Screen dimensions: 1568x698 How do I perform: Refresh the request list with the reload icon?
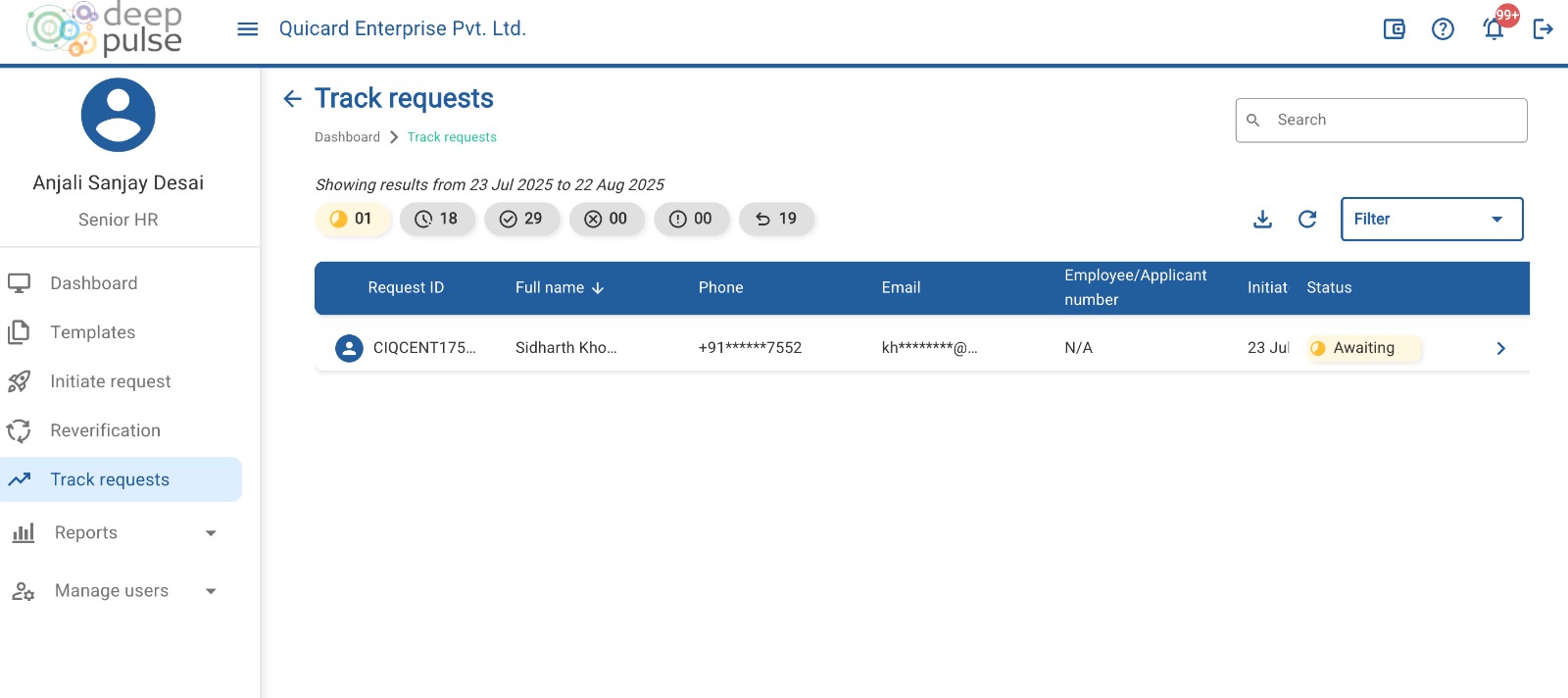pos(1307,219)
